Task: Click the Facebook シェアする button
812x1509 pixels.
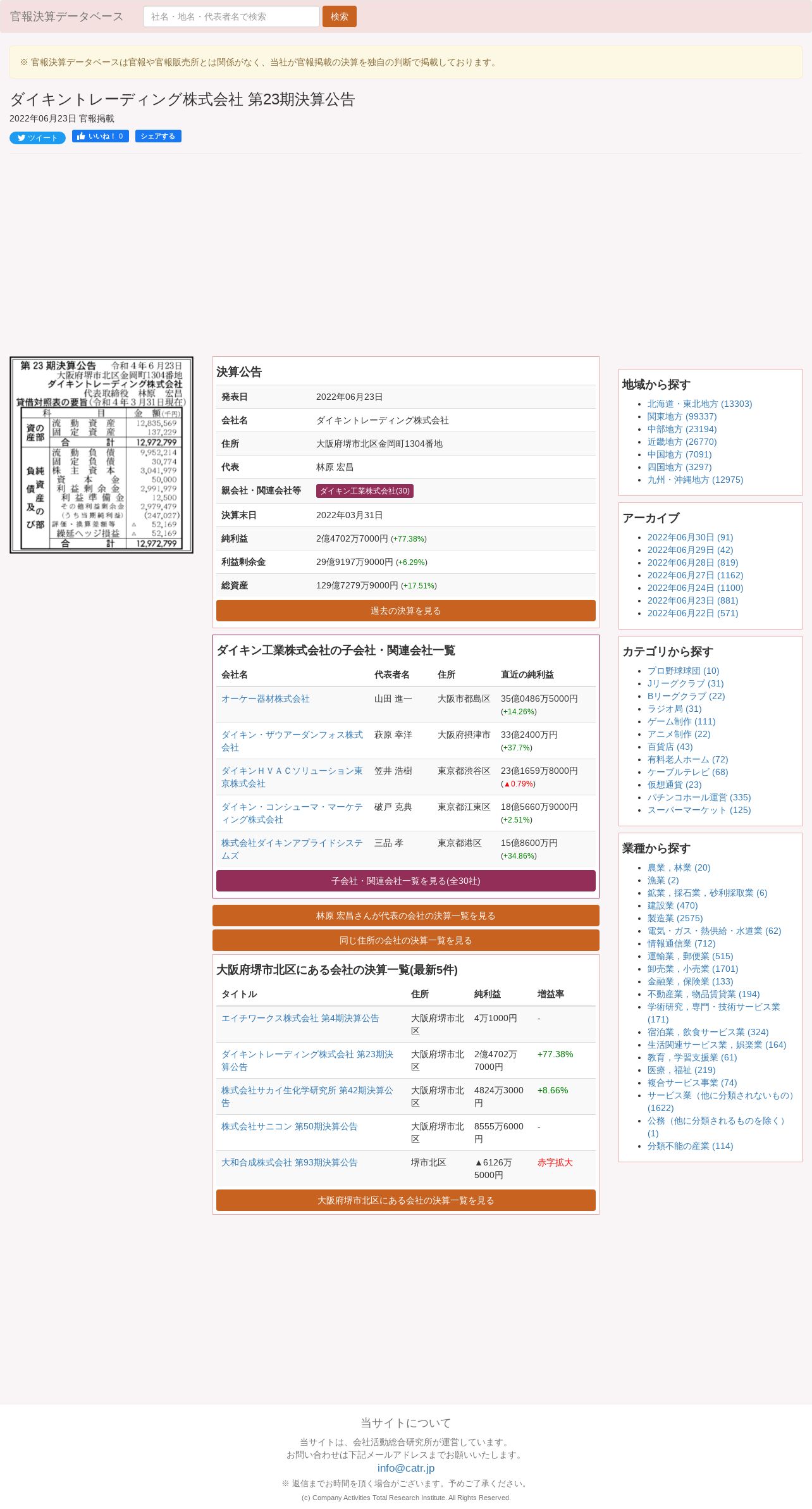Action: click(x=158, y=136)
